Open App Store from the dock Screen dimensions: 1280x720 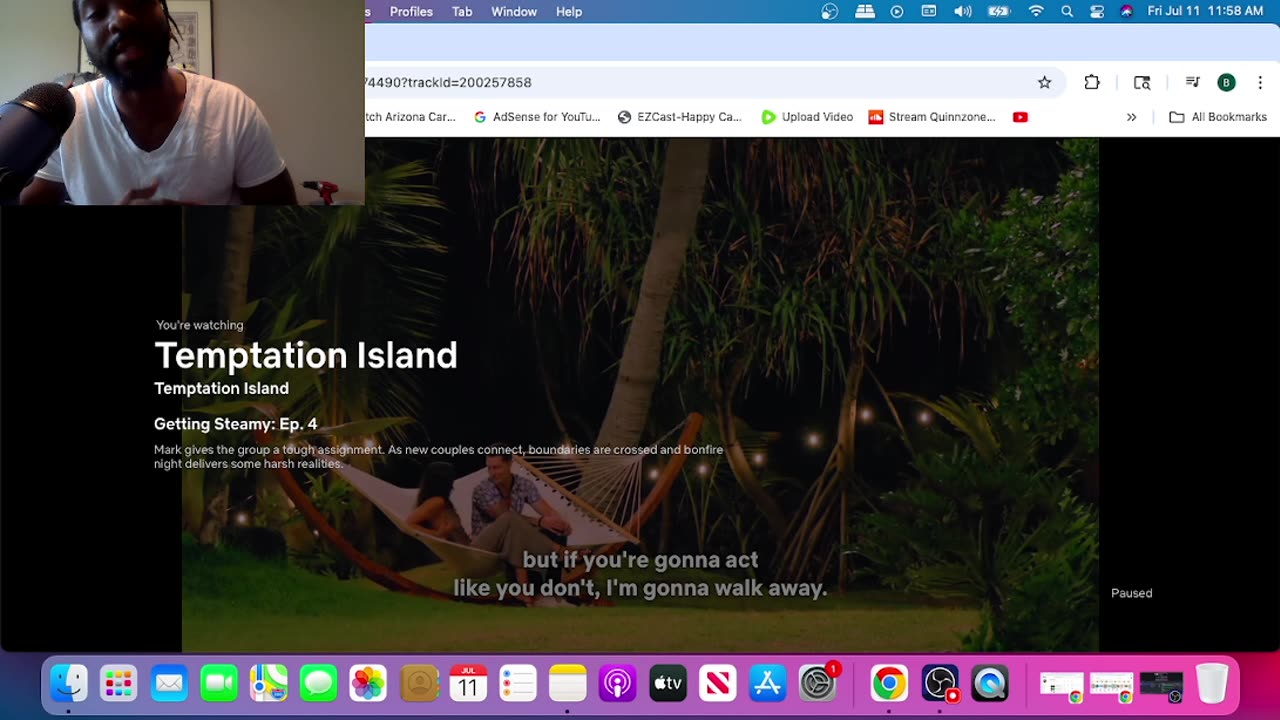tap(767, 684)
